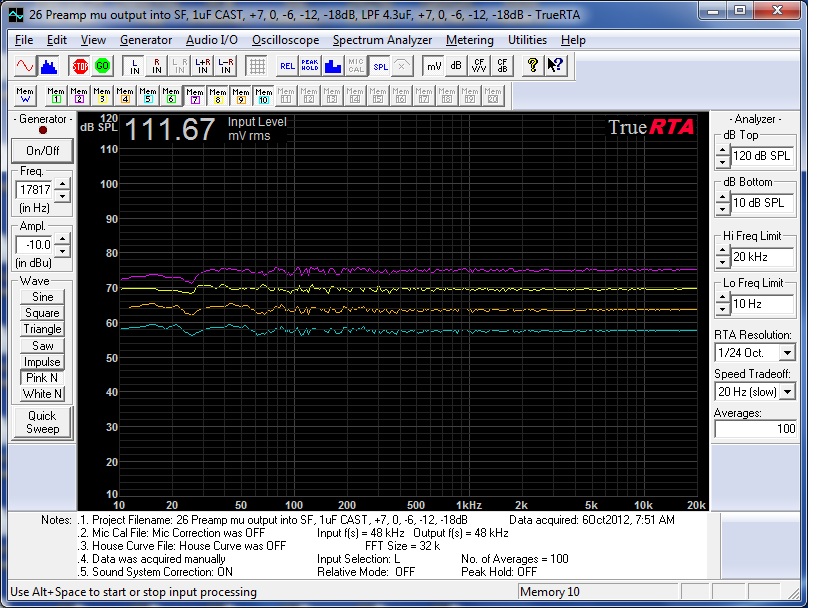Increase Hi Freq Limit with up arrow
This screenshot has width=819, height=608.
point(722,252)
